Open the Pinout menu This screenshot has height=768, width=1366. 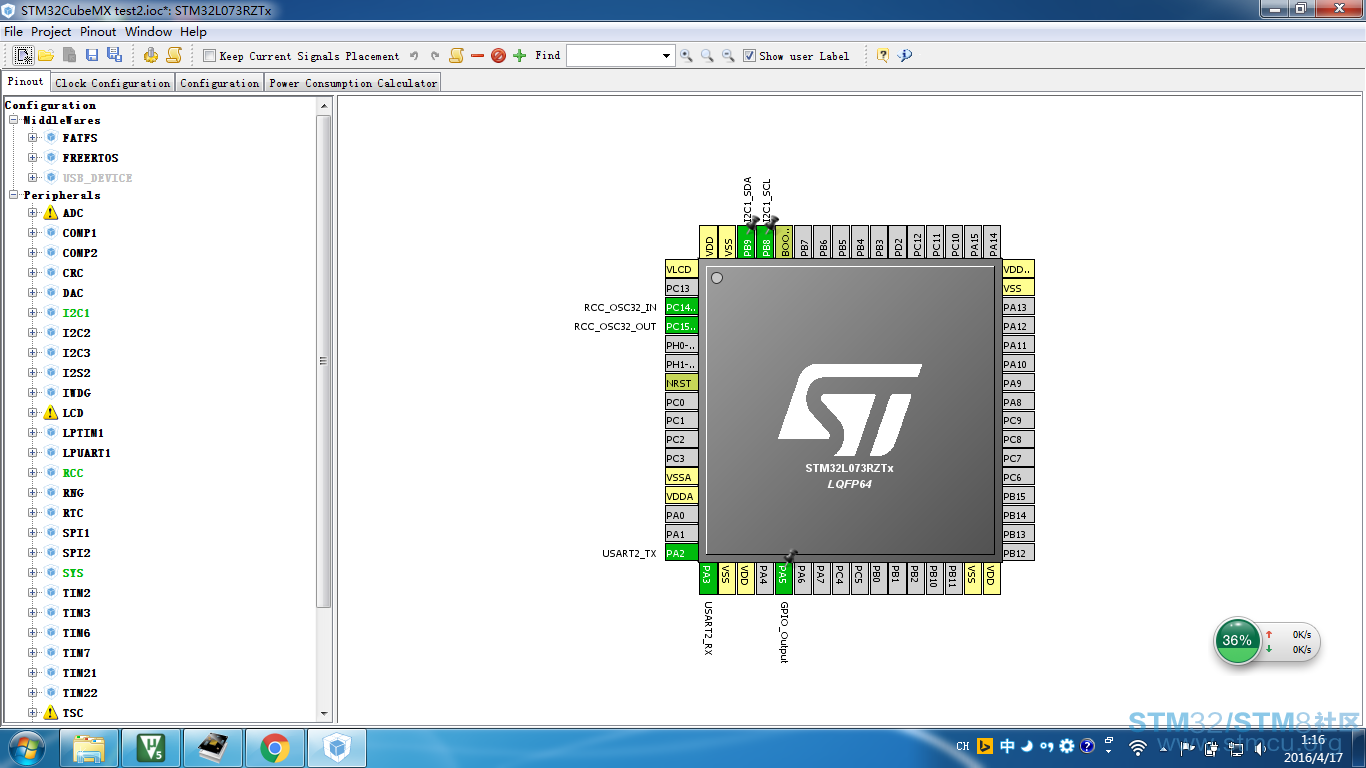tap(98, 32)
